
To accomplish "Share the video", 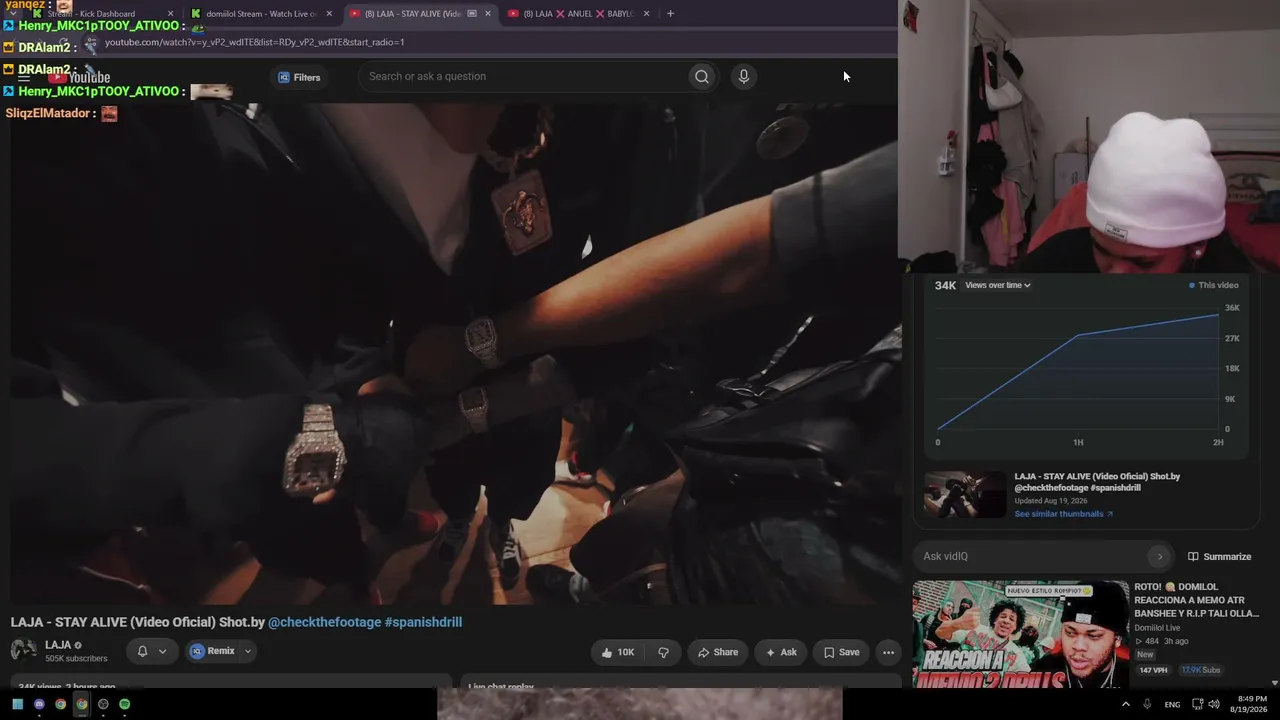I will pyautogui.click(x=718, y=652).
